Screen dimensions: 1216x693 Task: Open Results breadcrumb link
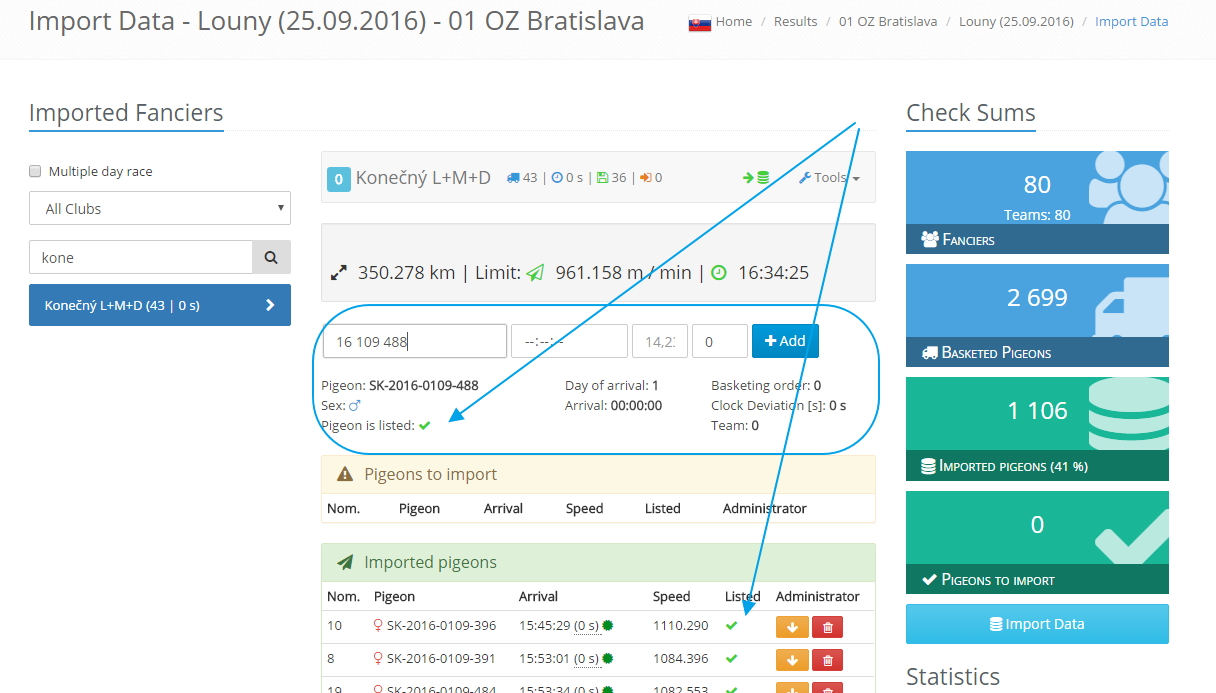click(795, 21)
